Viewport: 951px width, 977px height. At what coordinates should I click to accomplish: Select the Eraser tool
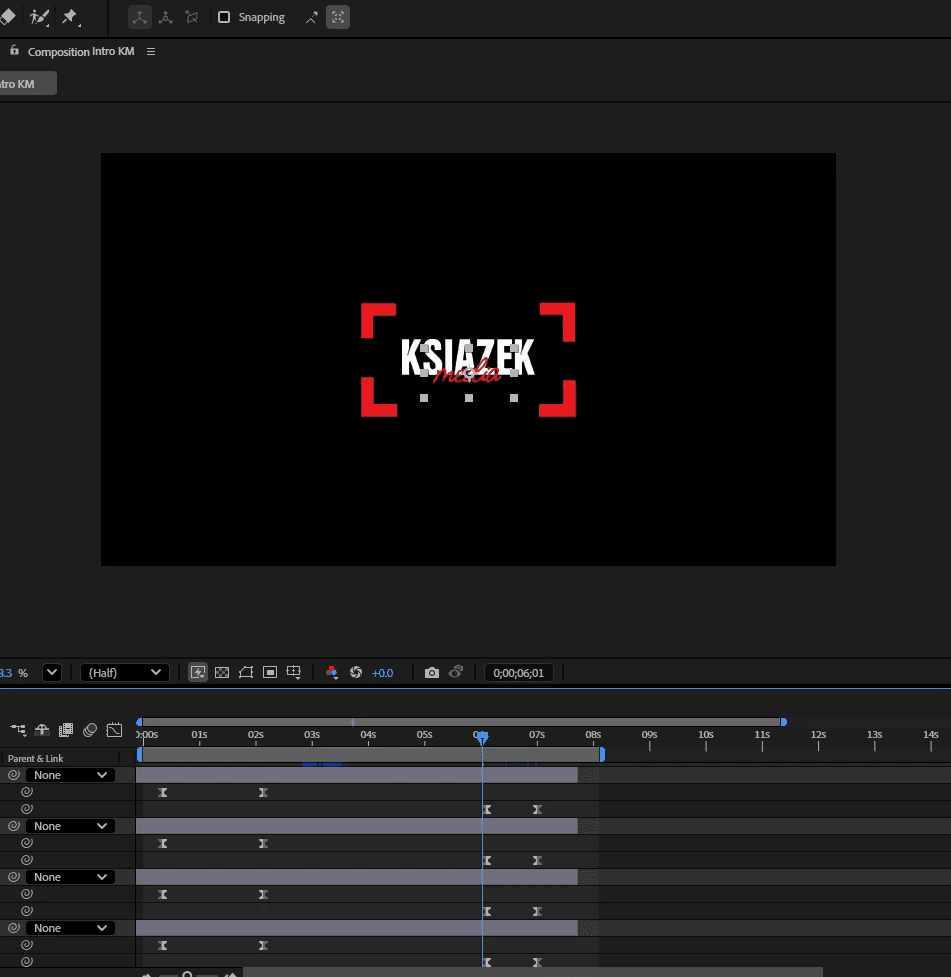tap(7, 17)
